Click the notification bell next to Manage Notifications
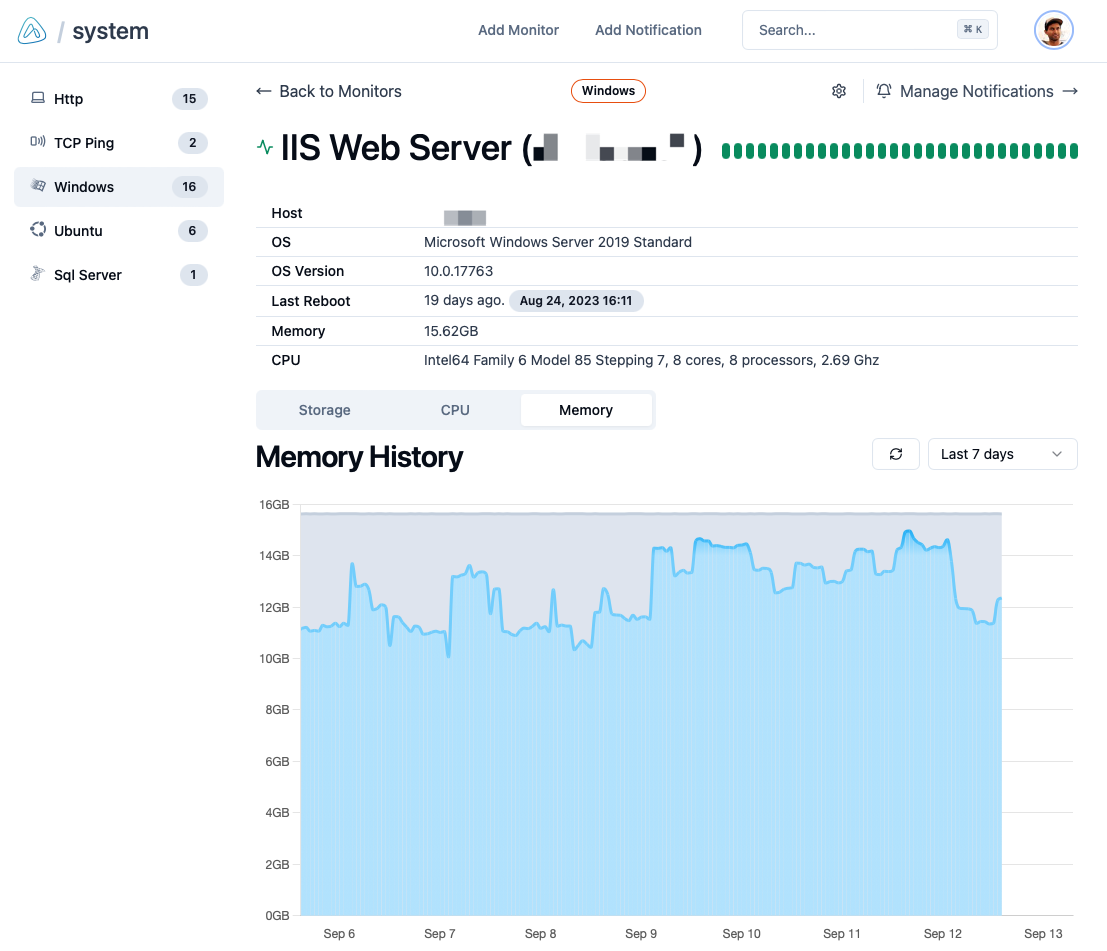Viewport: 1107px width, 951px height. point(884,91)
